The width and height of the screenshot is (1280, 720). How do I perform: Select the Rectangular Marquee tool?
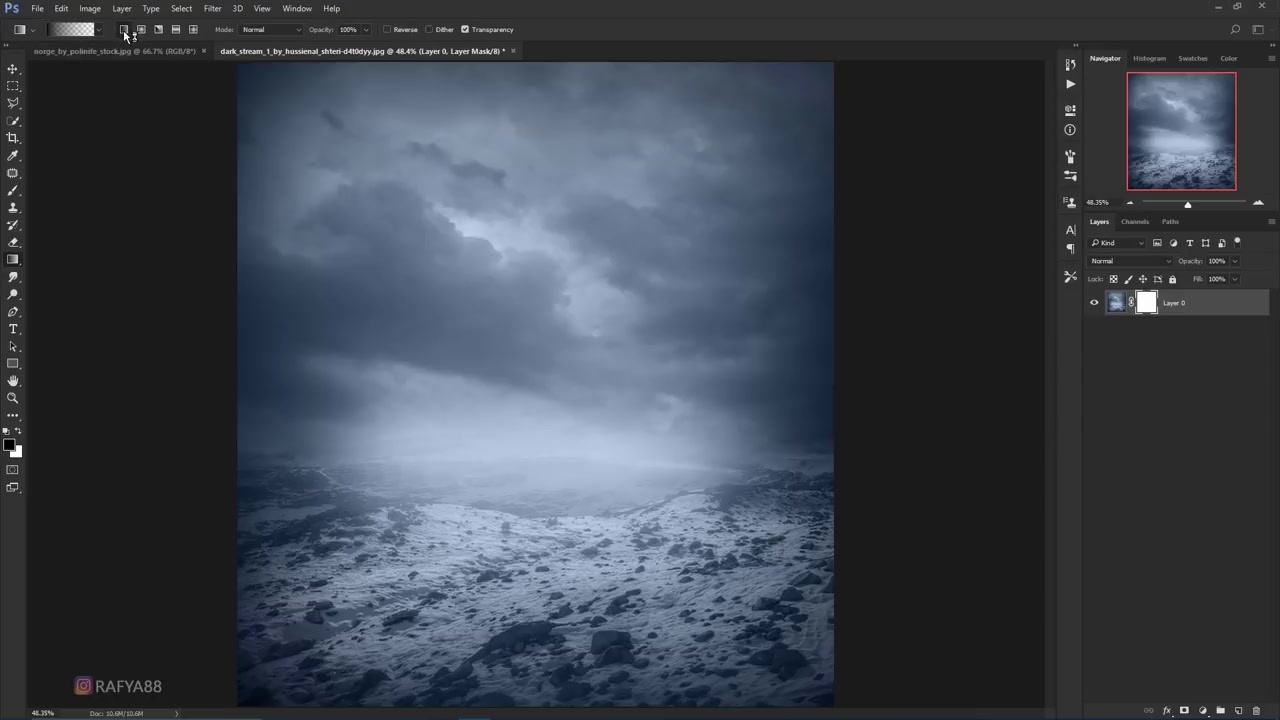[x=13, y=86]
